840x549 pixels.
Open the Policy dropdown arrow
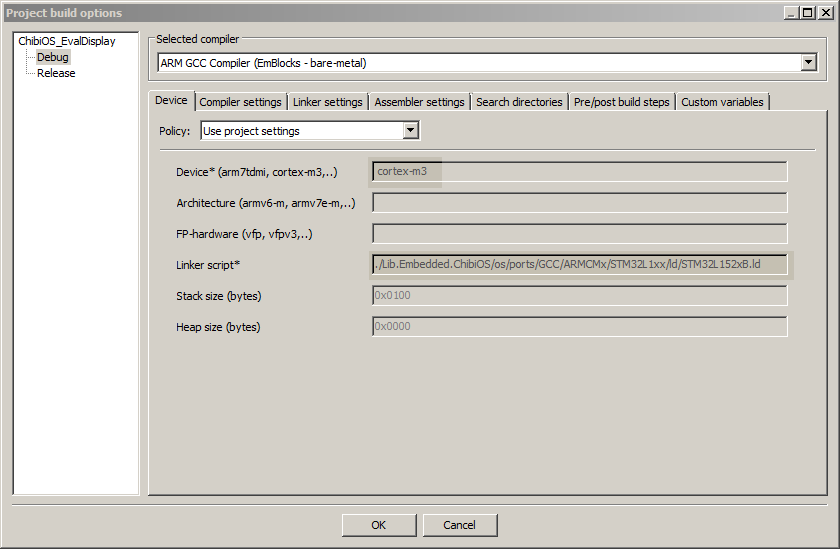(x=410, y=130)
